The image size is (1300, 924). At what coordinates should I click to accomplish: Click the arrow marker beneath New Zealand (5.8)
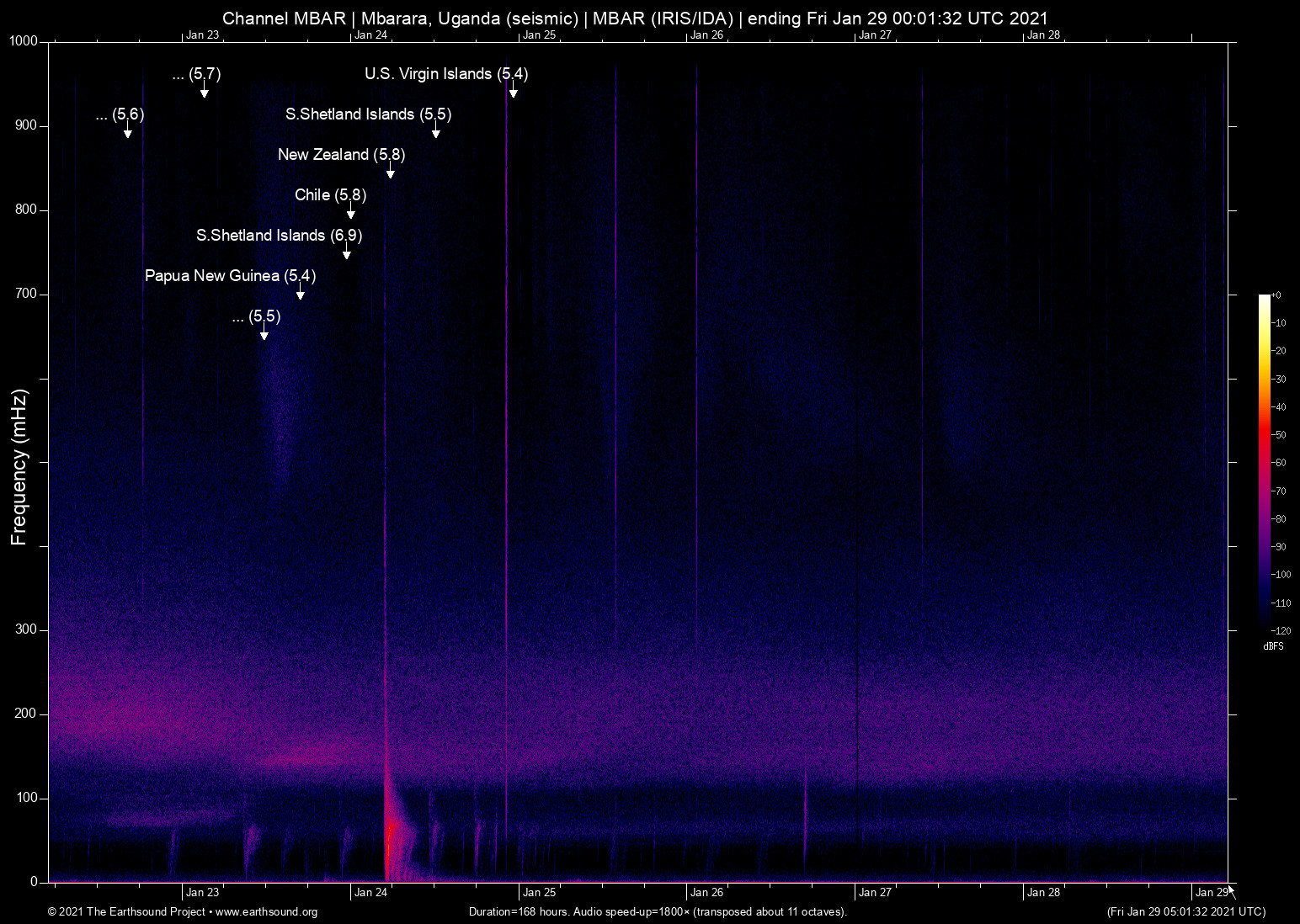[x=390, y=172]
